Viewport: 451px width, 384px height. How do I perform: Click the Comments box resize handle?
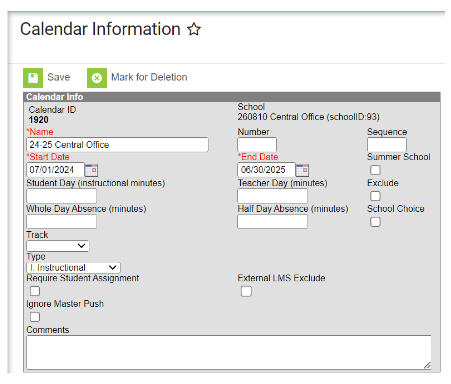(427, 365)
